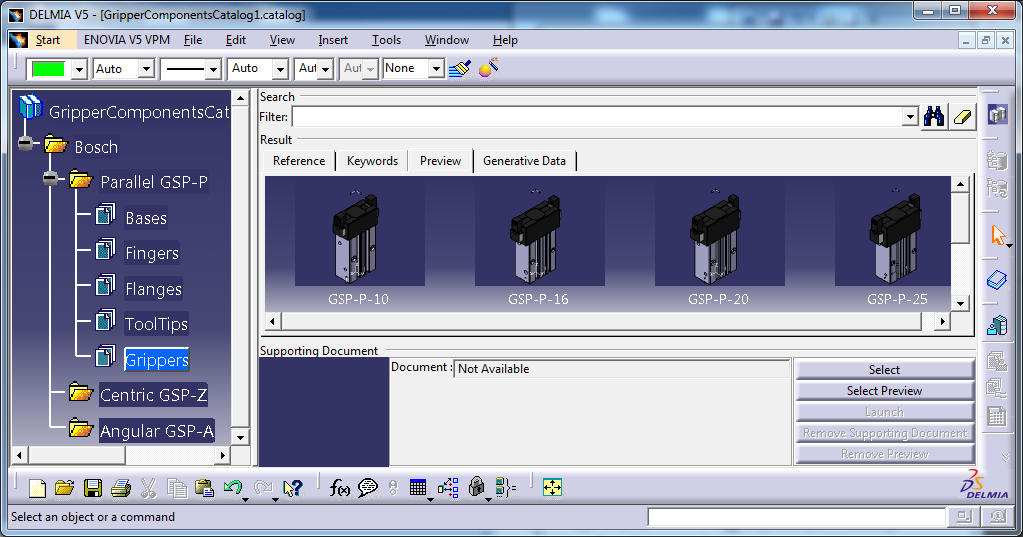1023x537 pixels.
Task: Select the Angular GSP-A chapter
Action: coord(157,431)
